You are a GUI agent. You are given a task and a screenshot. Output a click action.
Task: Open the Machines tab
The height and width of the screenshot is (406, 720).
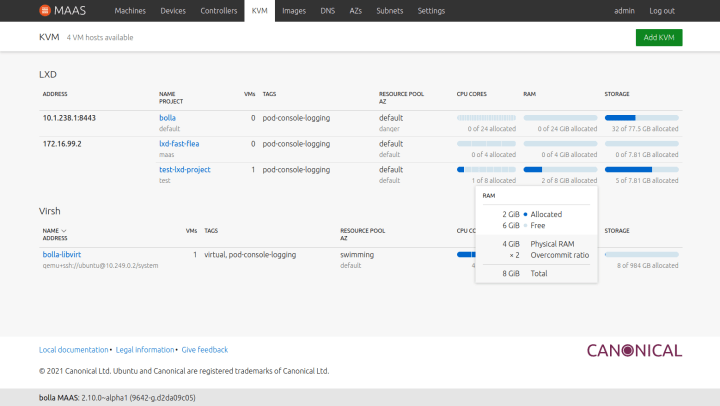point(130,11)
